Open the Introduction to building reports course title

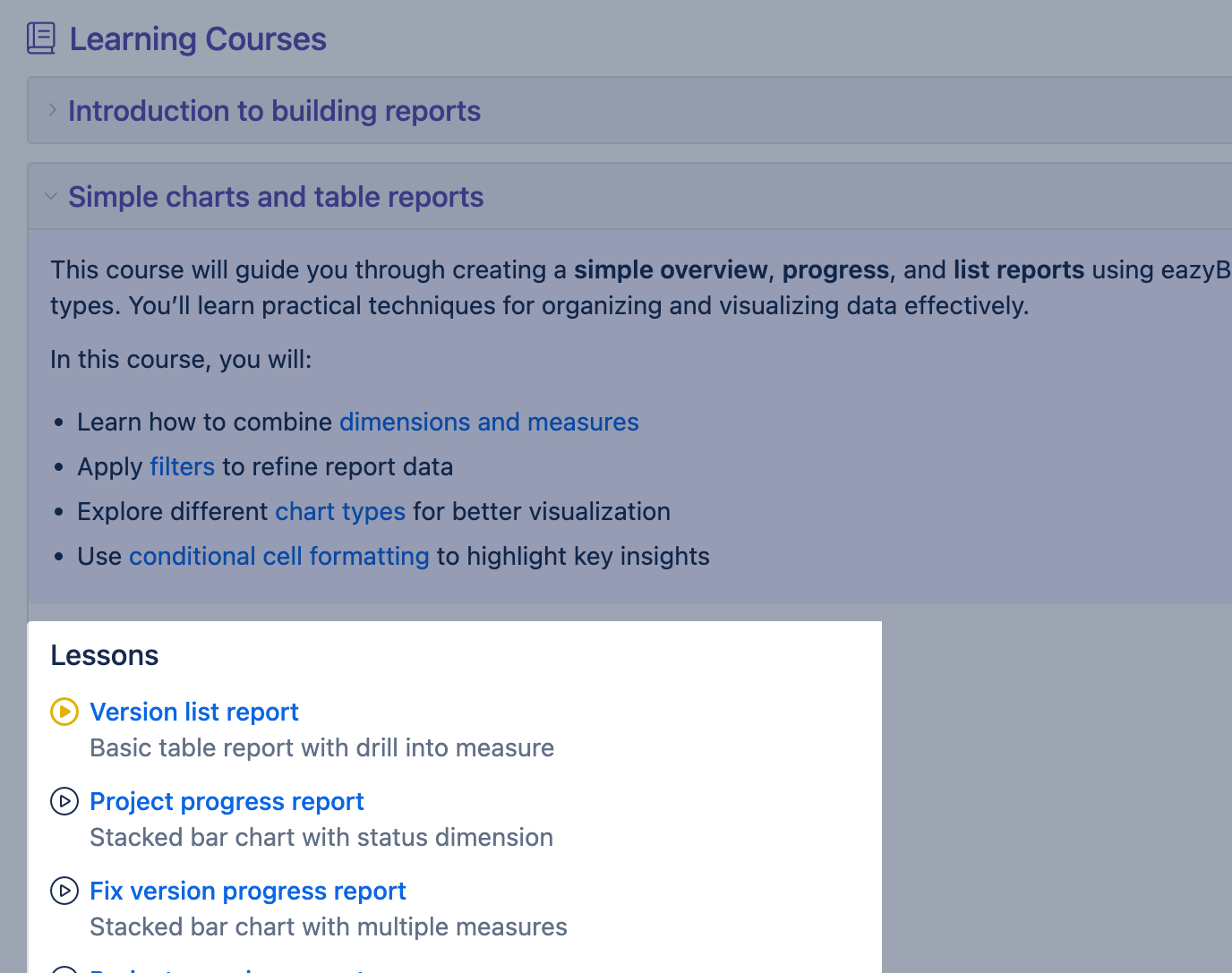274,111
